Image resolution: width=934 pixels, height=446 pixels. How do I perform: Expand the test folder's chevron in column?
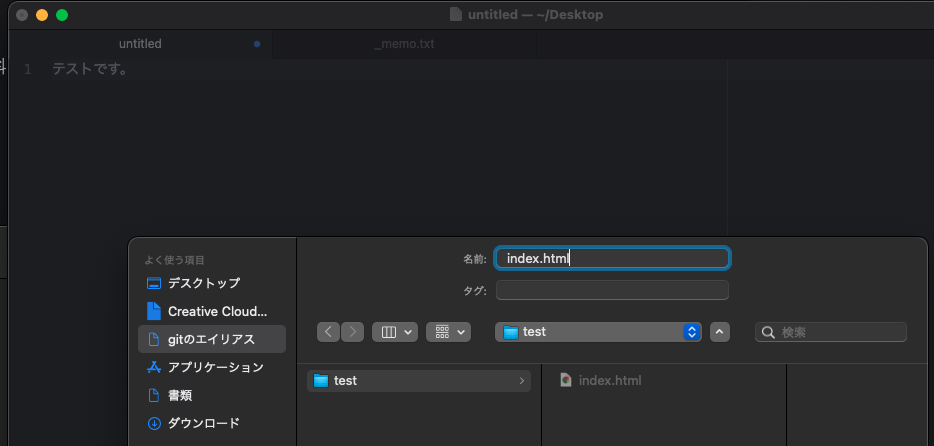pyautogui.click(x=522, y=381)
